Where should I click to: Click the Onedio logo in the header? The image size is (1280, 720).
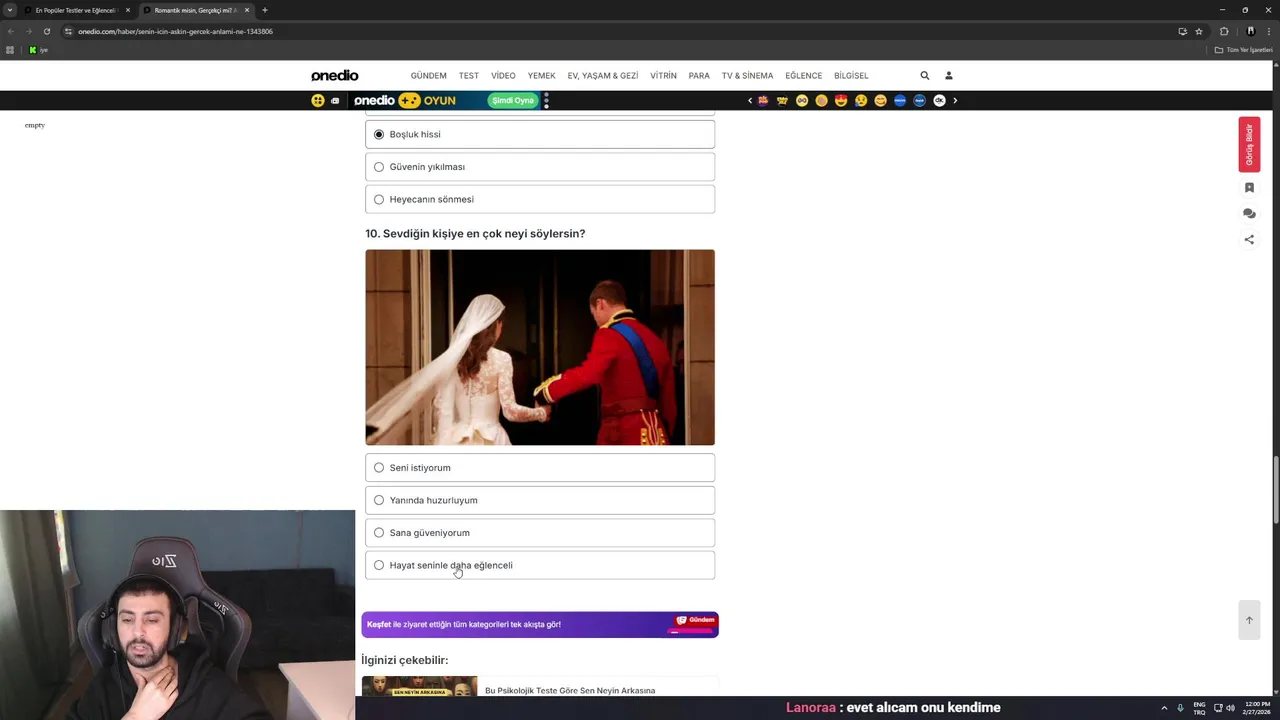[x=334, y=75]
